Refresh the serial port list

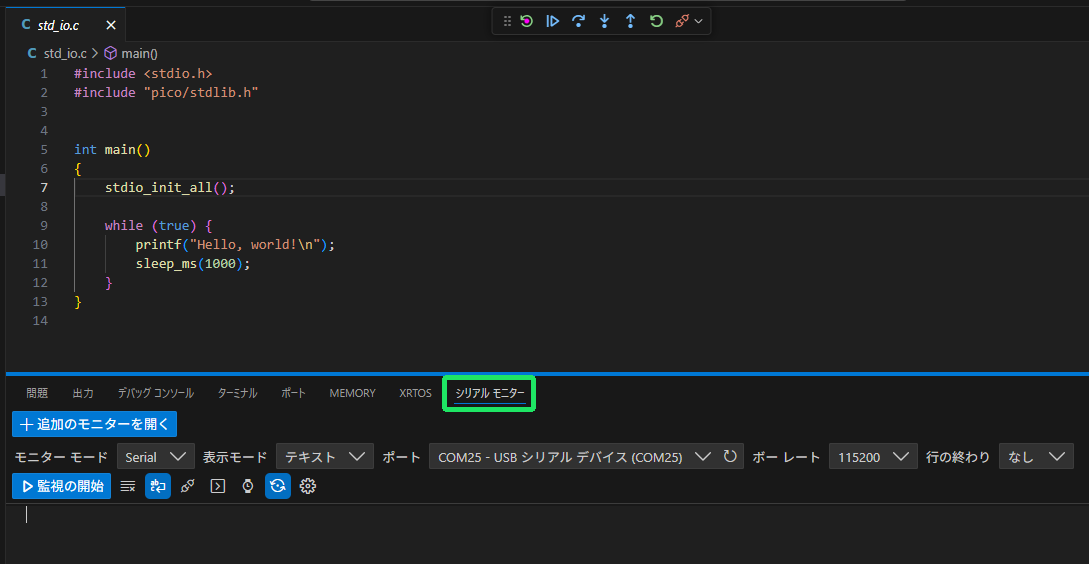click(731, 456)
